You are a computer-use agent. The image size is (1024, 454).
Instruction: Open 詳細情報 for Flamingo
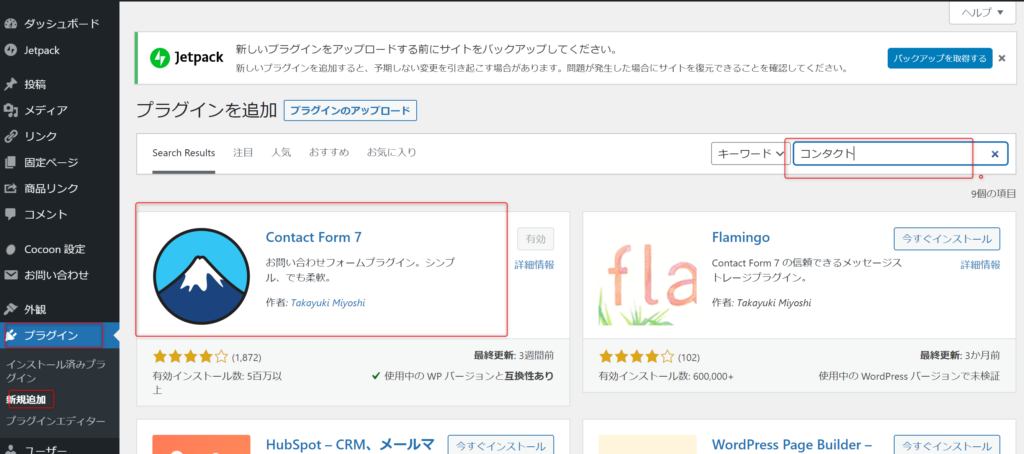point(980,265)
